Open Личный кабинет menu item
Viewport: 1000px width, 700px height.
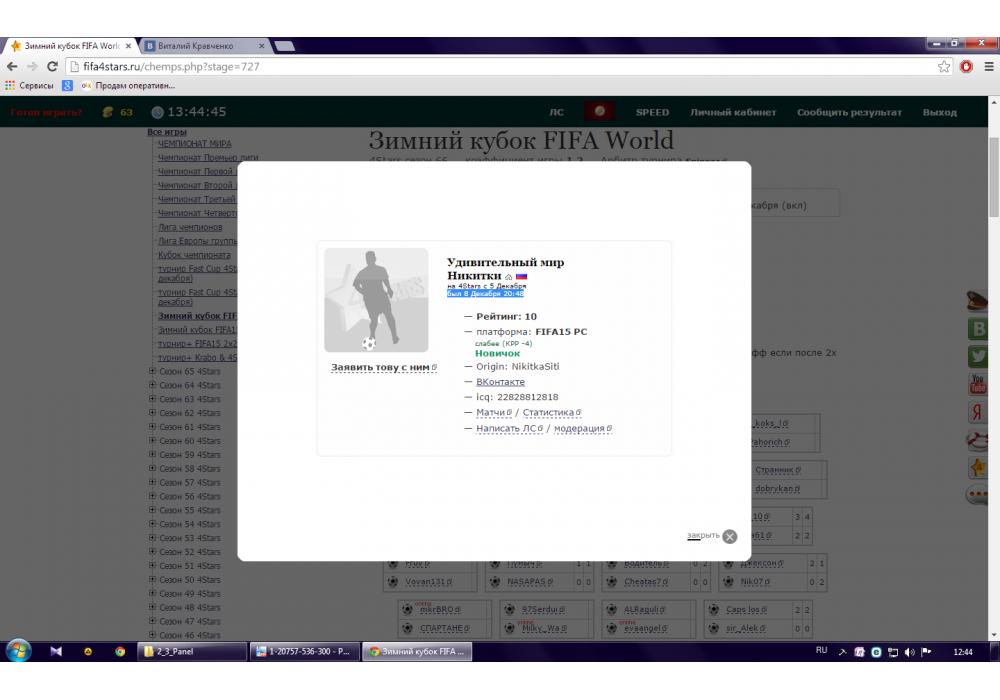pyautogui.click(x=733, y=112)
